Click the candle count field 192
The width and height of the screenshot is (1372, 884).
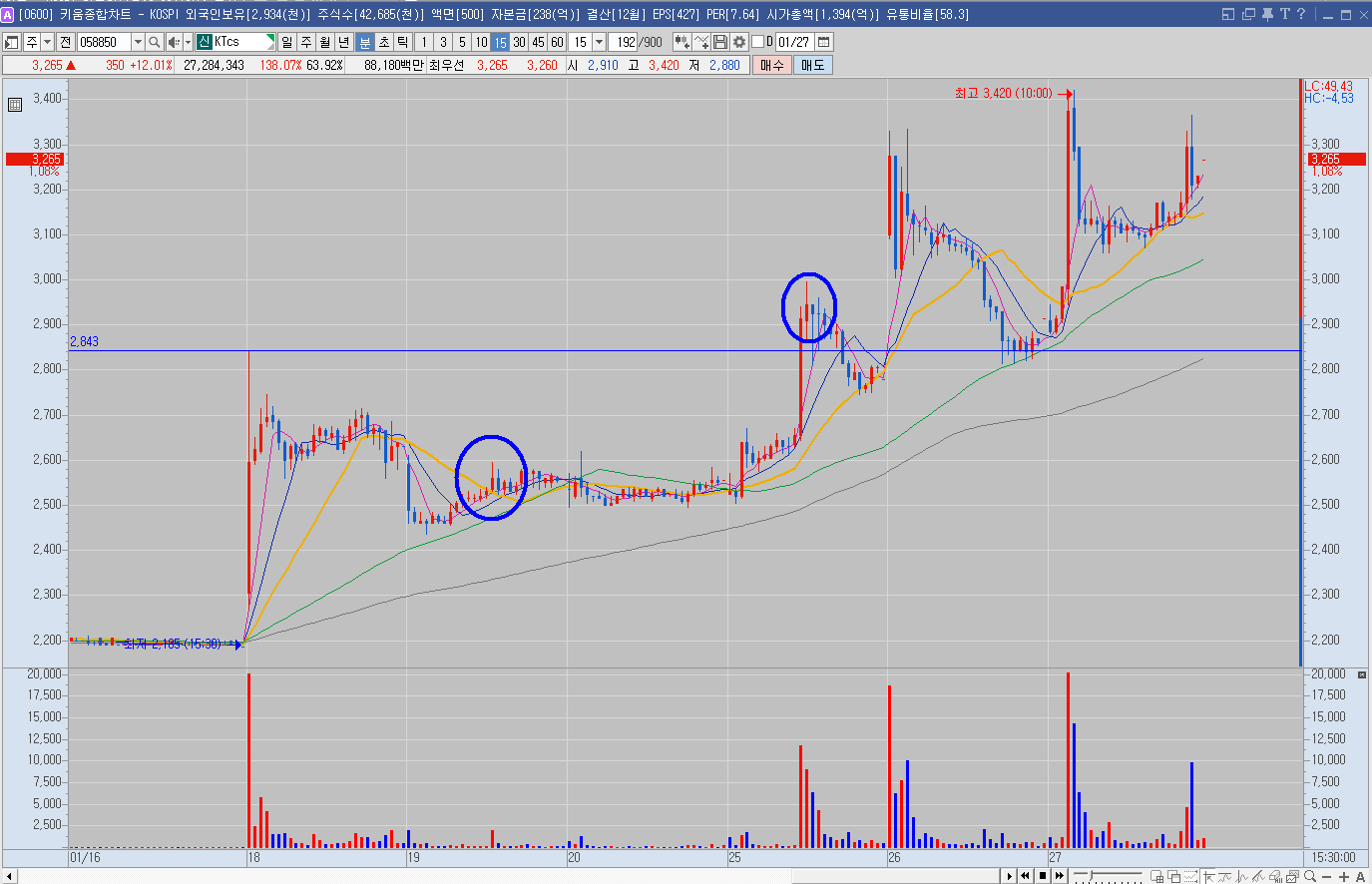[624, 42]
